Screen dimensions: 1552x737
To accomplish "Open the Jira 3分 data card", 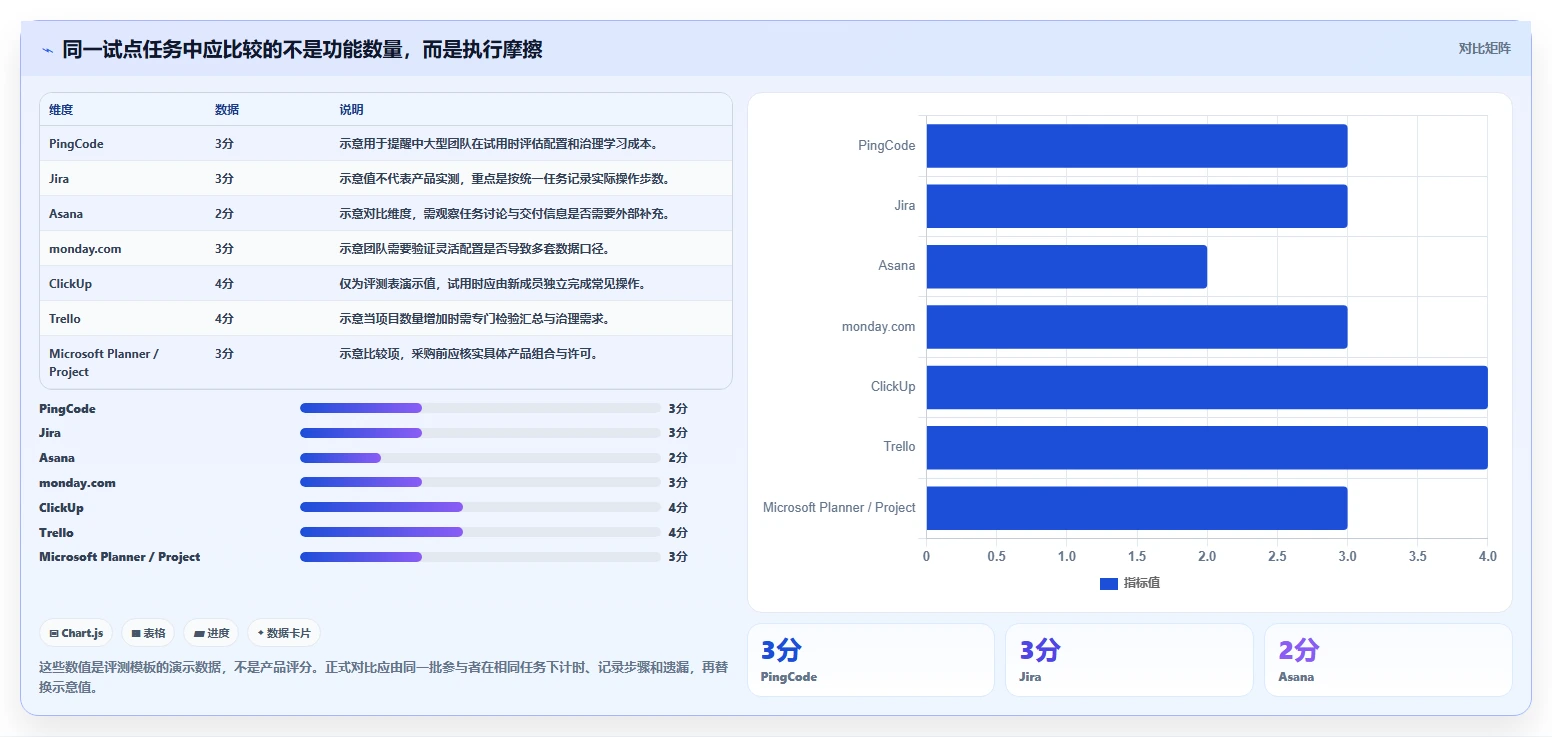I will coord(1129,660).
